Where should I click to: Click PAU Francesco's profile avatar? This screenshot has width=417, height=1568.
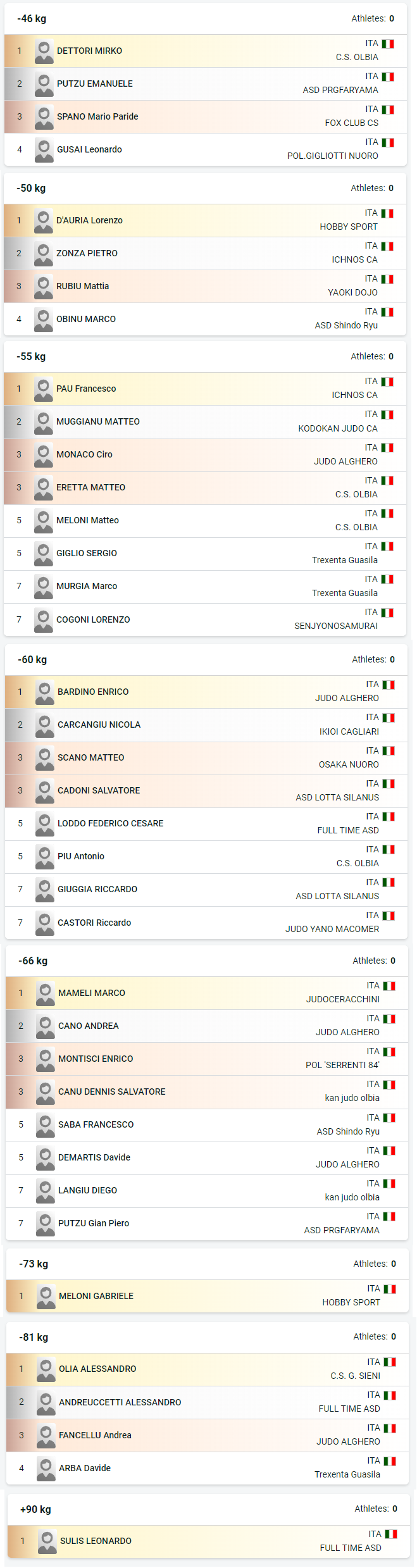44,389
